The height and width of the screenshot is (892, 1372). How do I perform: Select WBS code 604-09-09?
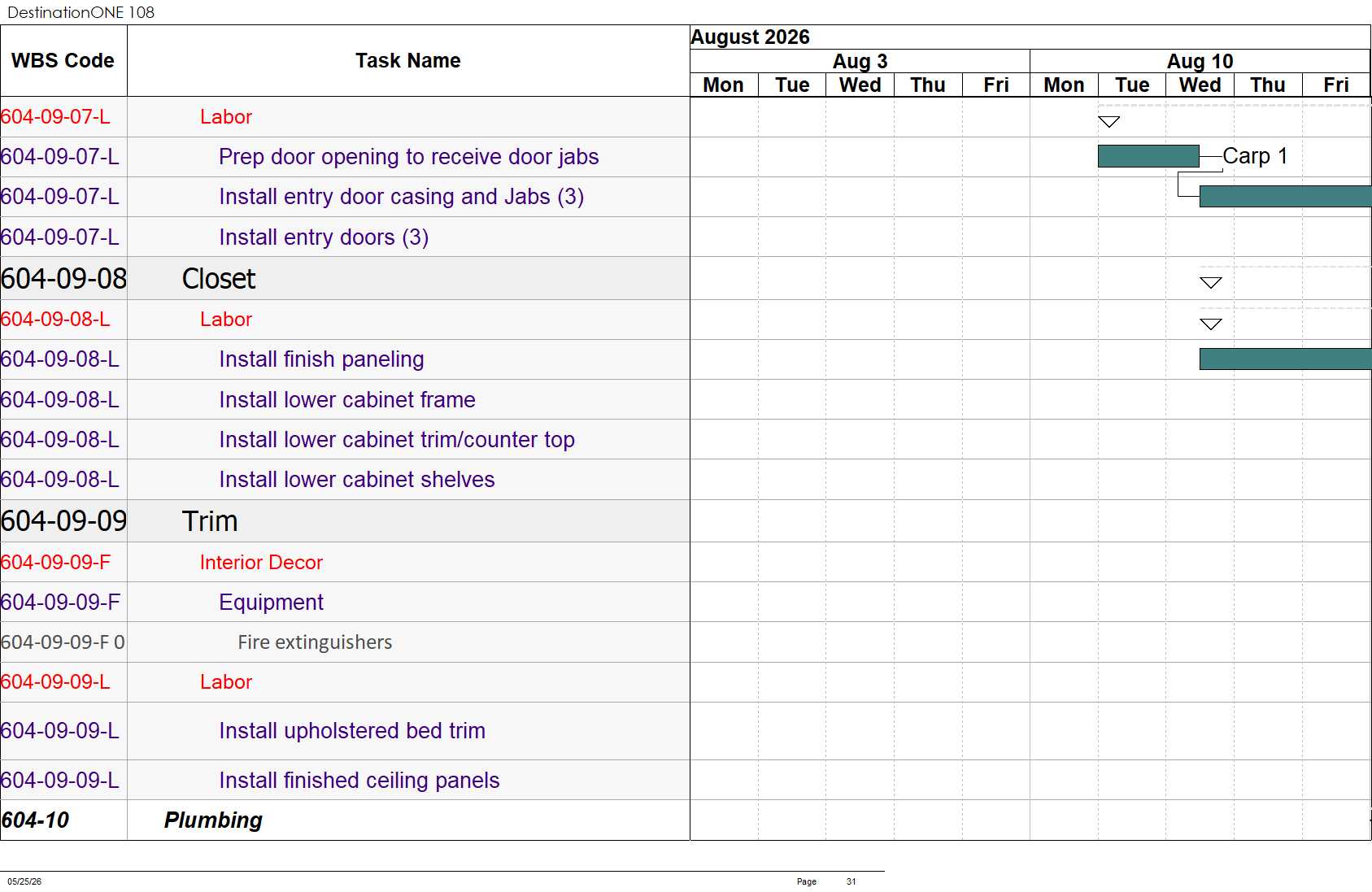click(63, 521)
